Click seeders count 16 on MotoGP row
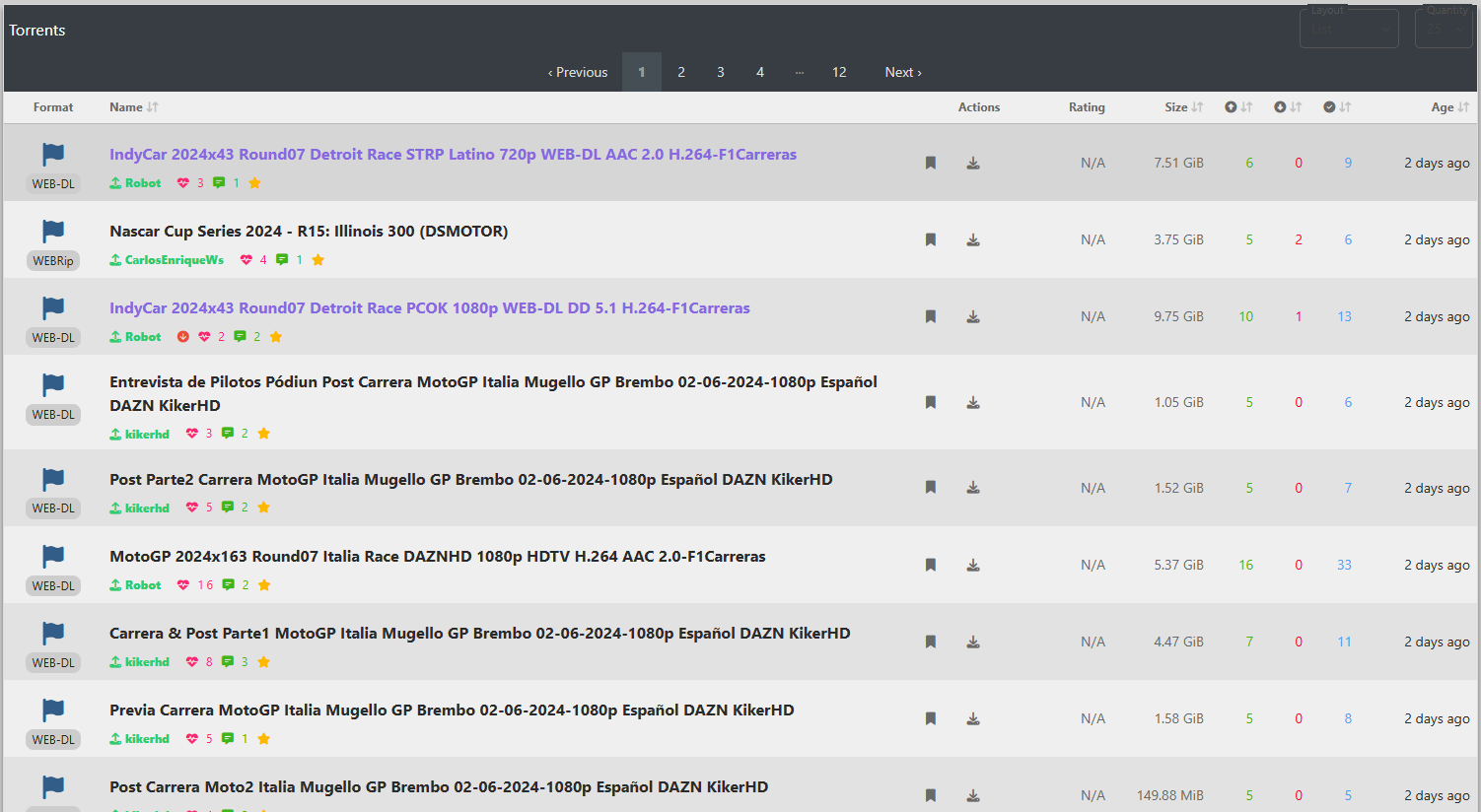 tap(1246, 566)
